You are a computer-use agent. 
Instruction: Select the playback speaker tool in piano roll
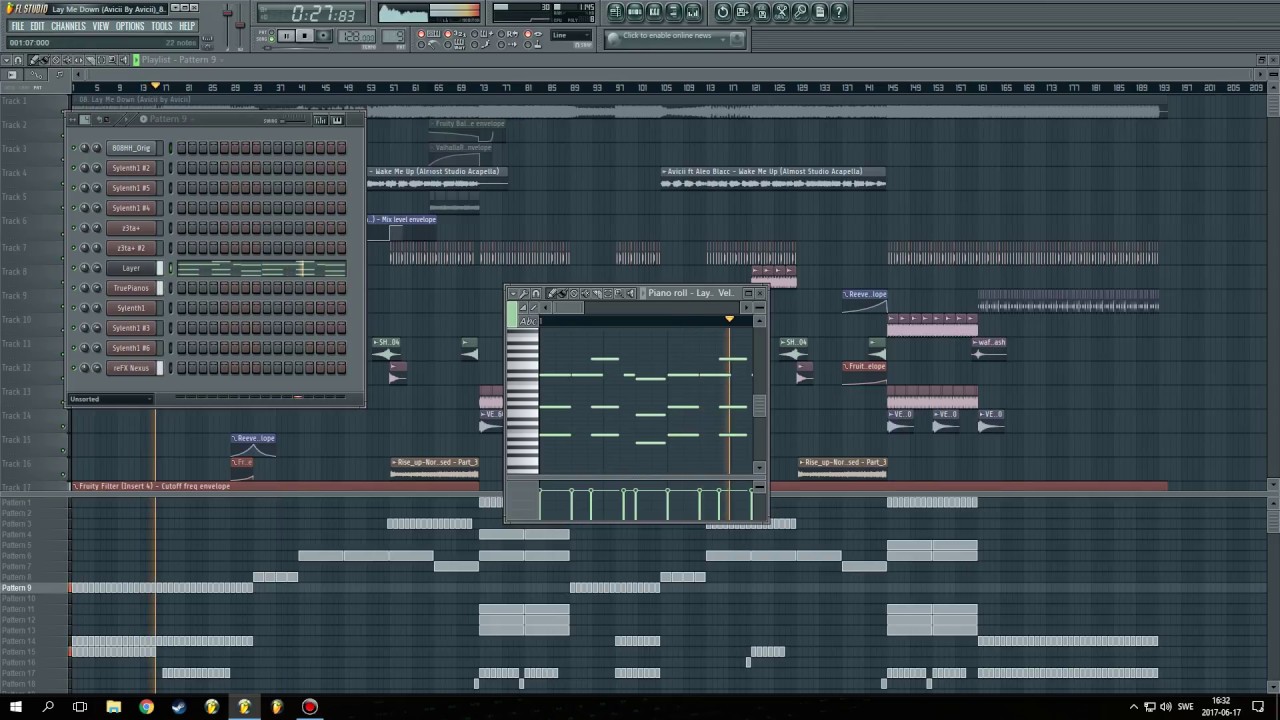[631, 294]
